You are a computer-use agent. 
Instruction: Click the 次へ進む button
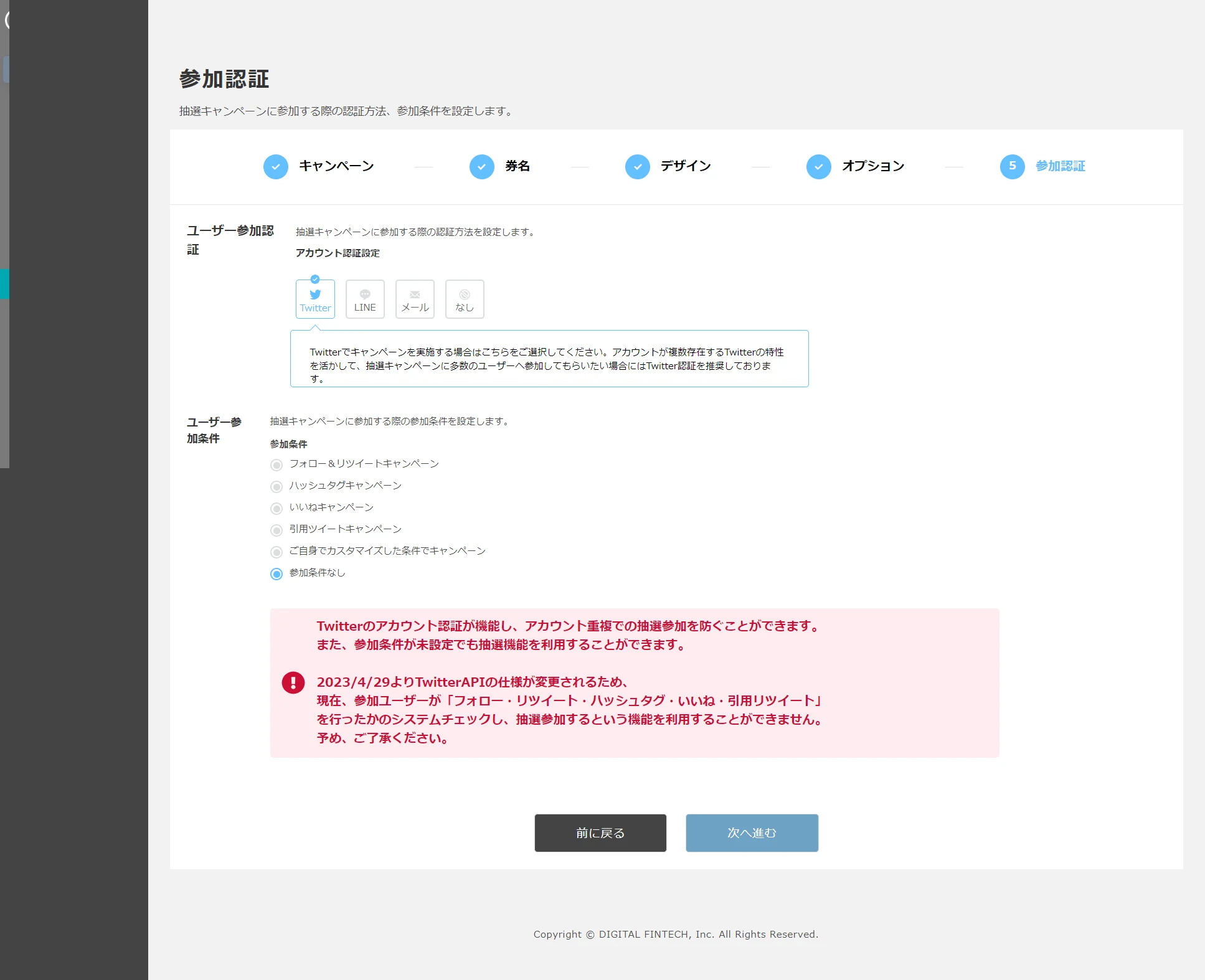pyautogui.click(x=752, y=833)
